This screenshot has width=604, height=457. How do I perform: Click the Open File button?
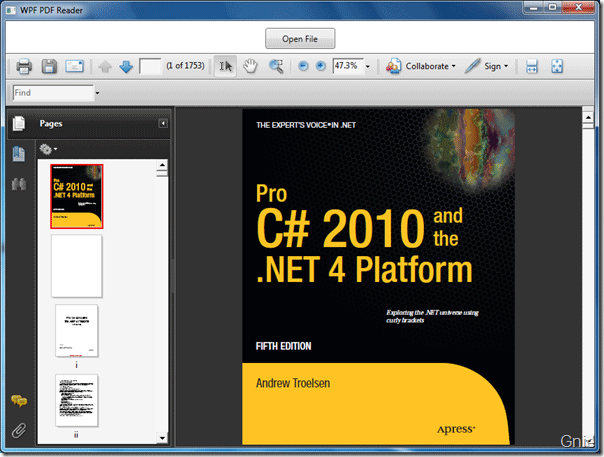tap(300, 39)
